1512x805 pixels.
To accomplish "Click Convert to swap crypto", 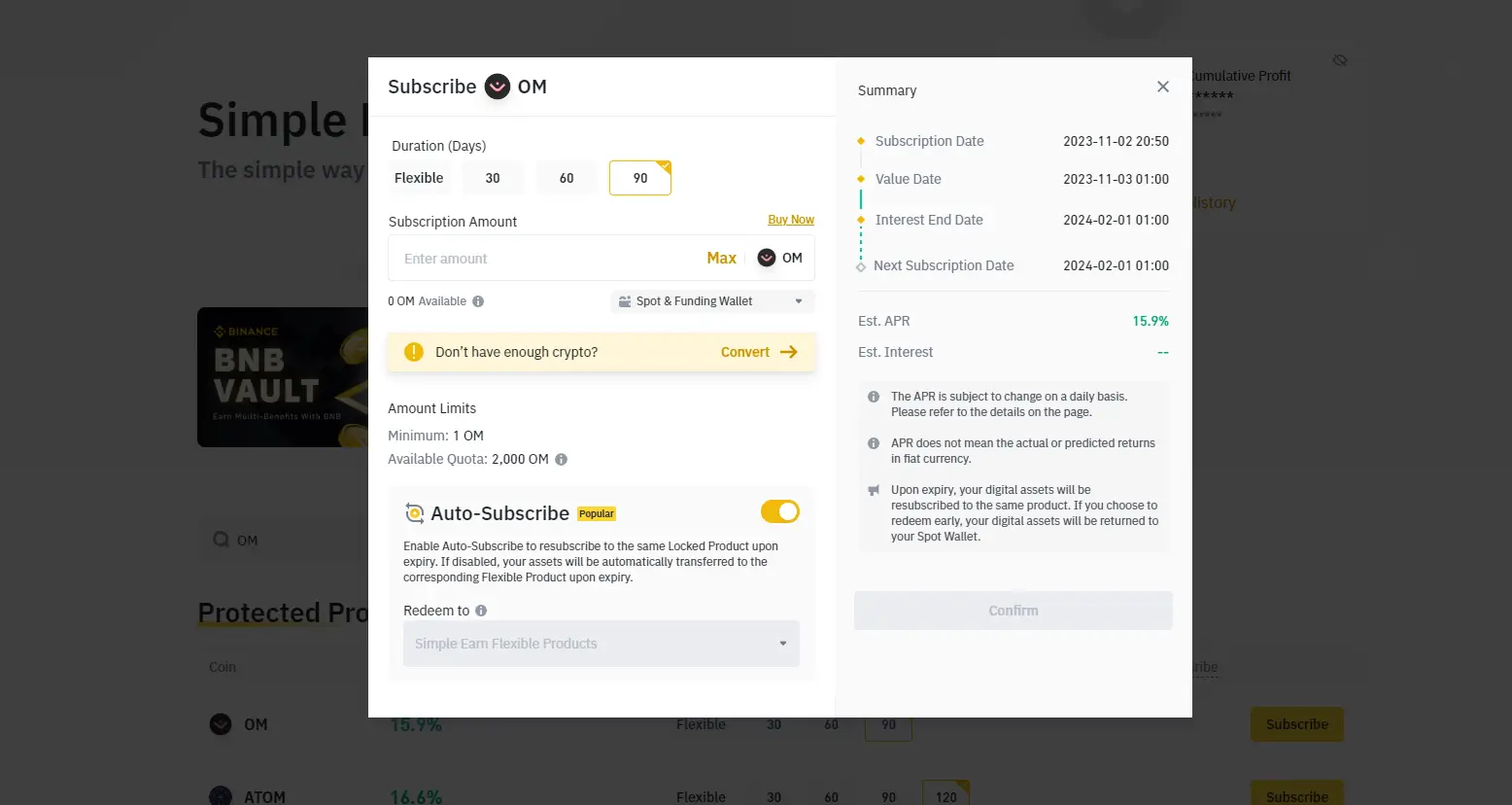I will (x=745, y=352).
